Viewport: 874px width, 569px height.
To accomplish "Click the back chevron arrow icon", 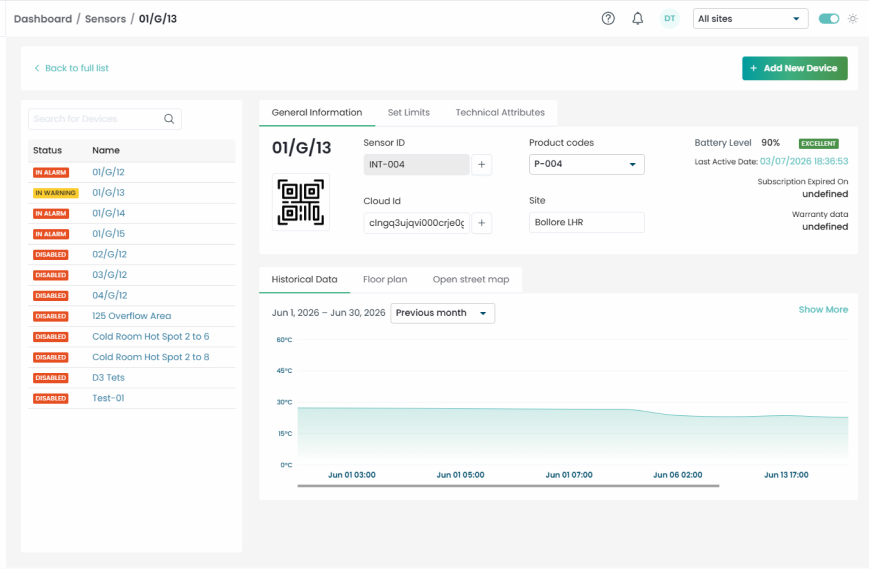I will pos(37,68).
